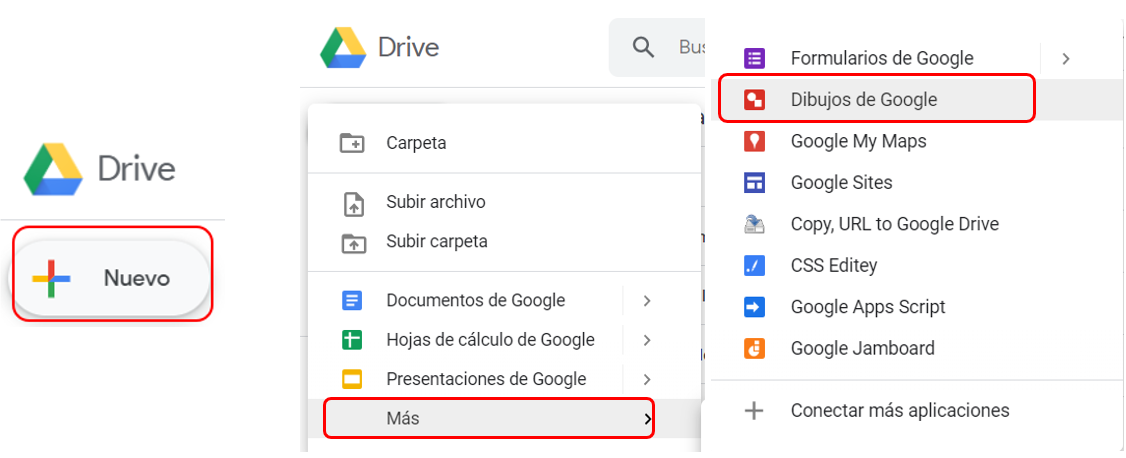1126x458 pixels.
Task: Click the yellow Presentaciones de Google icon
Action: coord(352,379)
